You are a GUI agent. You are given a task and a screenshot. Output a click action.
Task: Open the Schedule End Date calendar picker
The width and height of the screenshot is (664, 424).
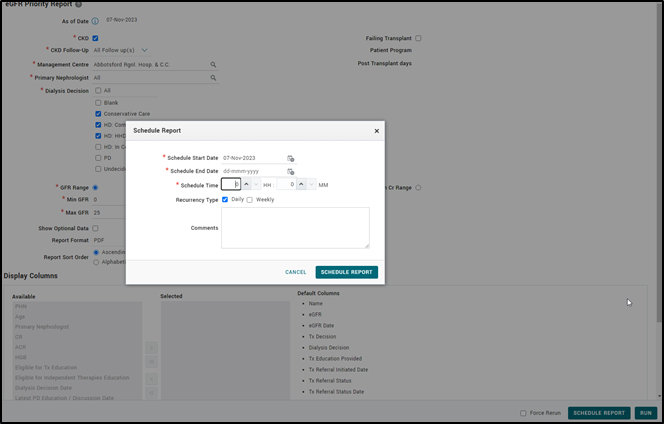click(291, 171)
